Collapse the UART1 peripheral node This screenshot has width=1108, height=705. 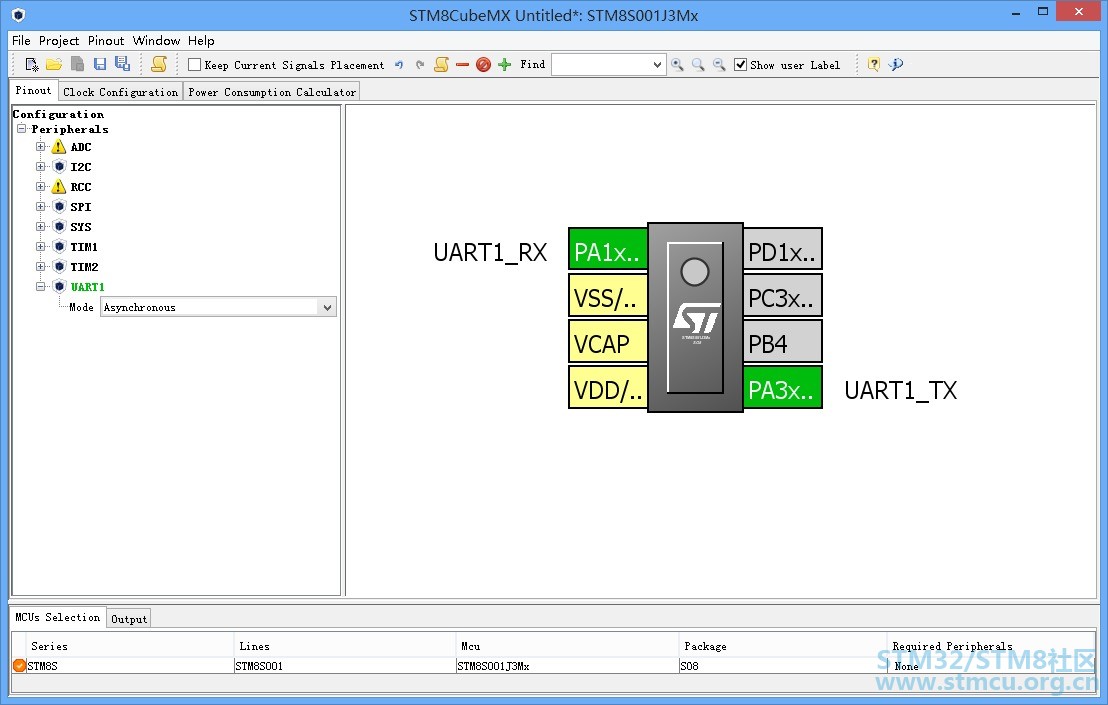pos(40,287)
